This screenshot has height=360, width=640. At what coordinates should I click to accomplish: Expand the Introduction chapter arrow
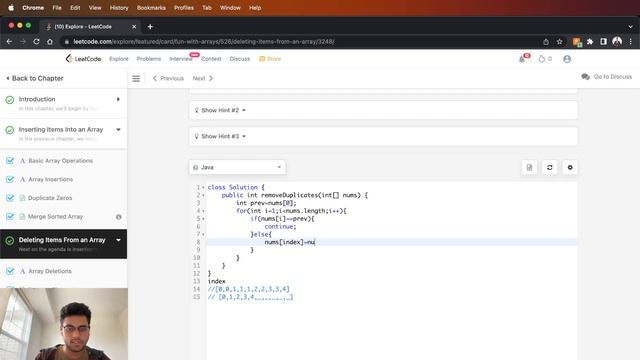coord(118,99)
